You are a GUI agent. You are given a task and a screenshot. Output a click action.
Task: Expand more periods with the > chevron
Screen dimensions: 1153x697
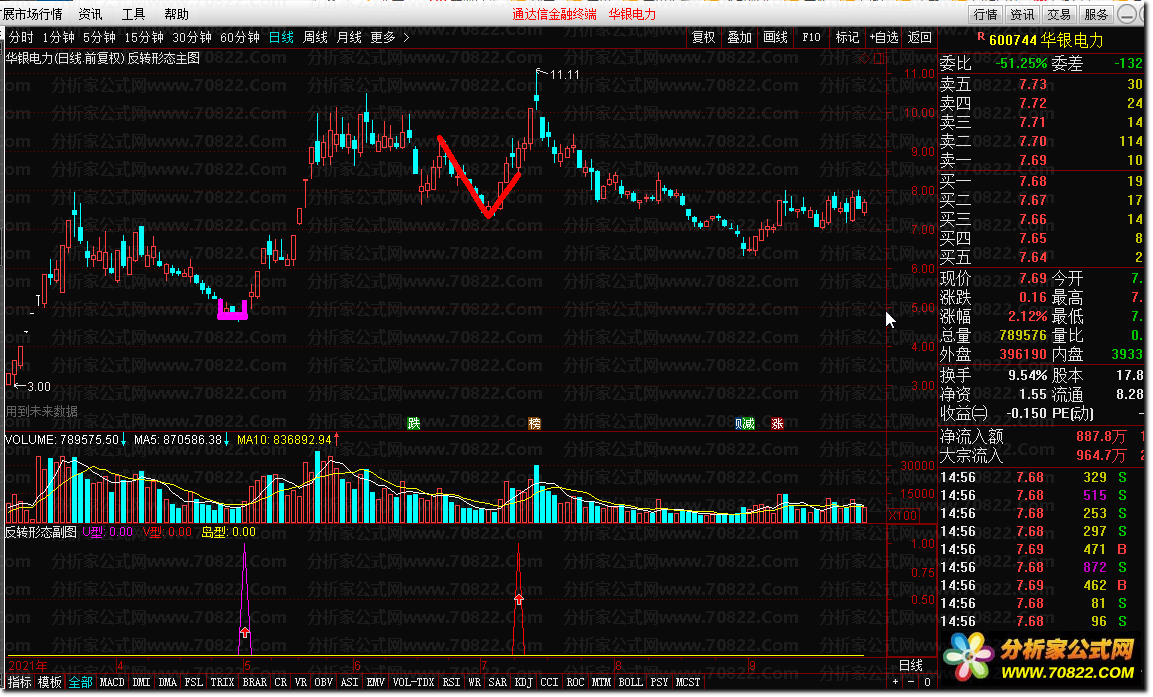click(x=407, y=37)
